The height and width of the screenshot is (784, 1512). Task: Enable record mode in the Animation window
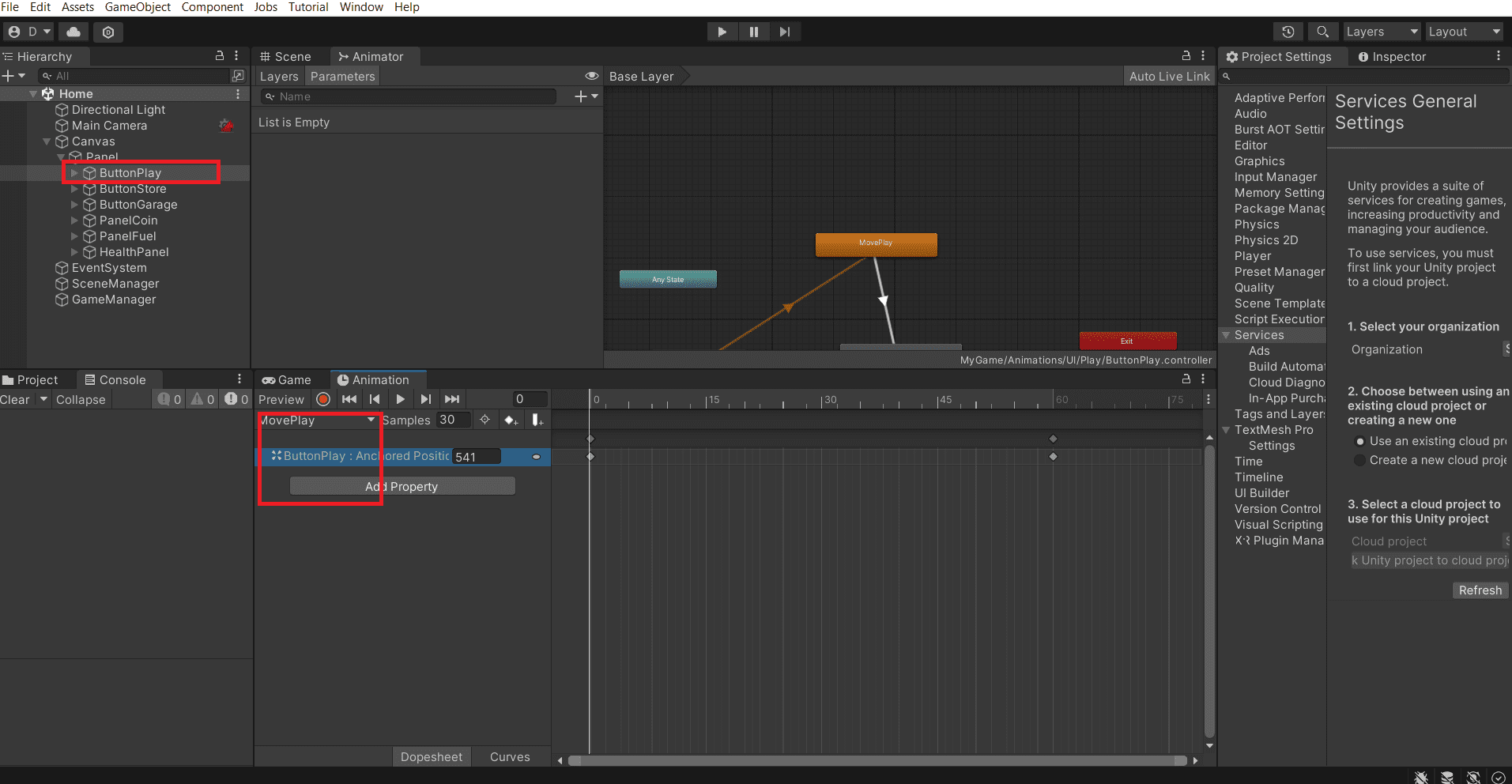coord(322,399)
